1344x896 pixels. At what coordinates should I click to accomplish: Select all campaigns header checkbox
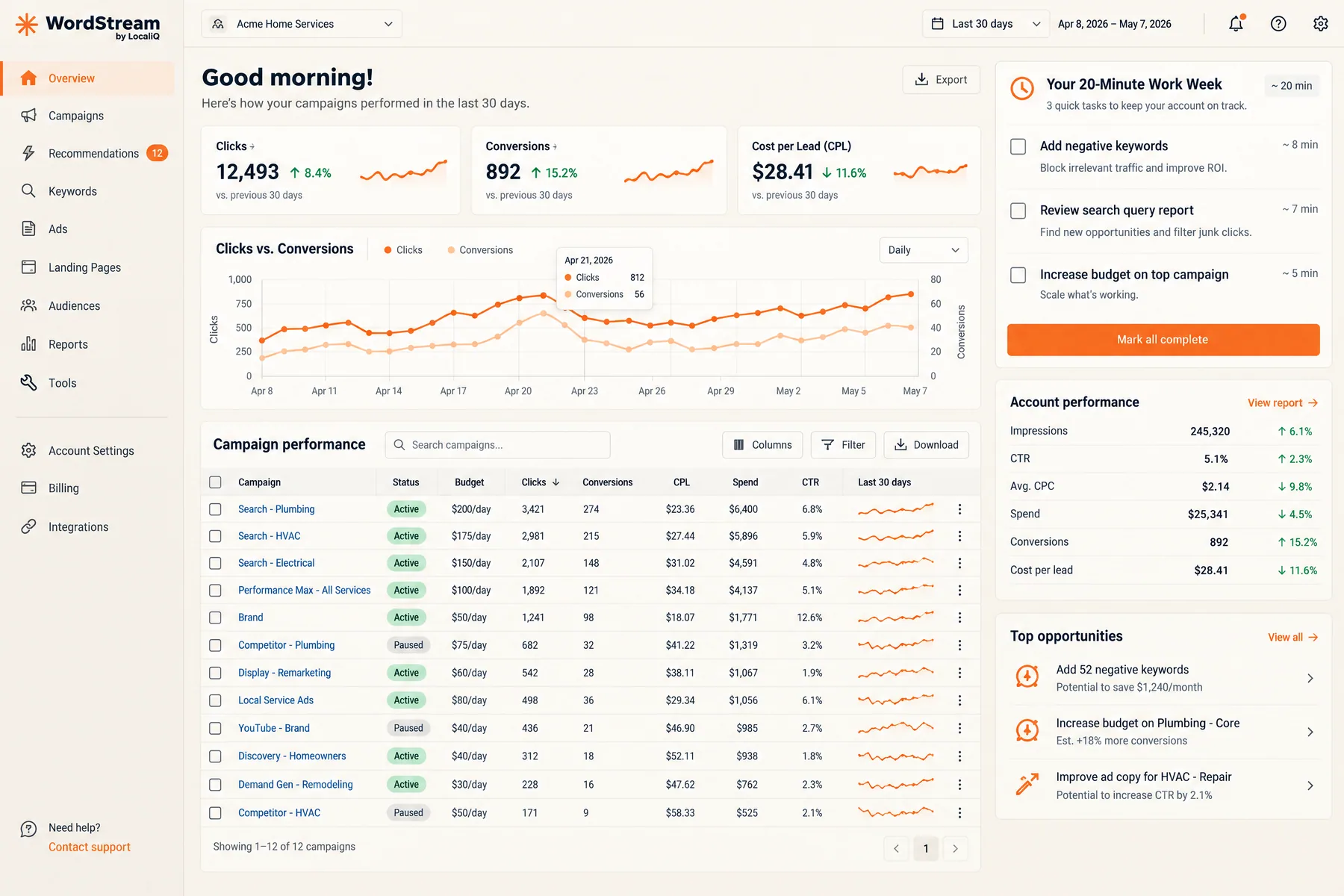coord(215,482)
